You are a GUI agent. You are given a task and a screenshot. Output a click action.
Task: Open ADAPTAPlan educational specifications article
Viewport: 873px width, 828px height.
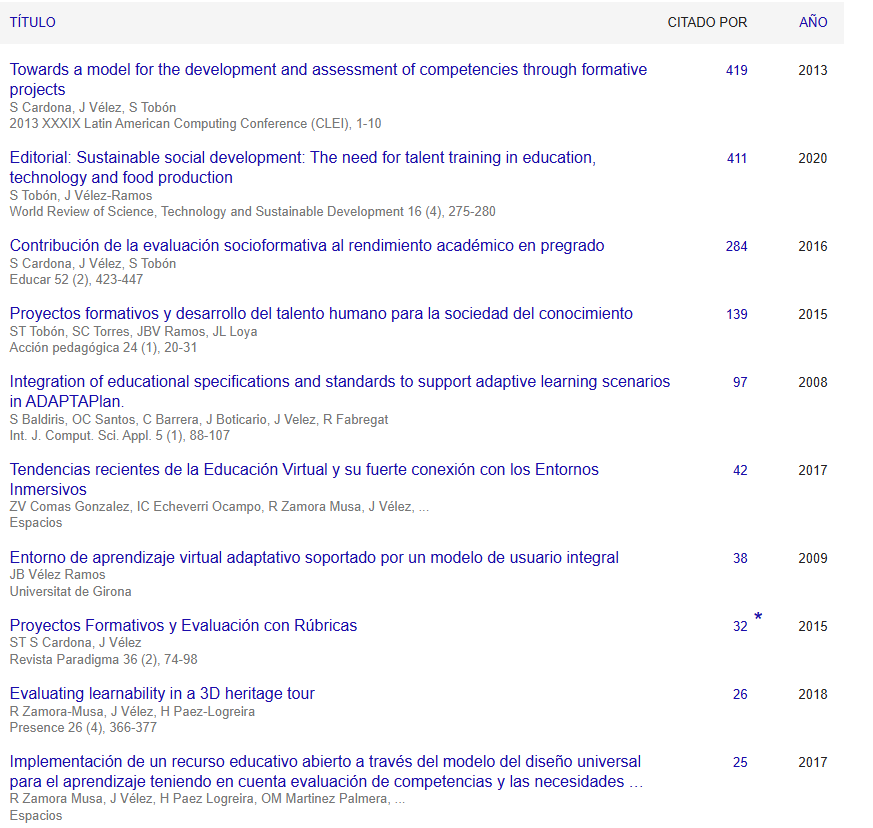pyautogui.click(x=339, y=382)
